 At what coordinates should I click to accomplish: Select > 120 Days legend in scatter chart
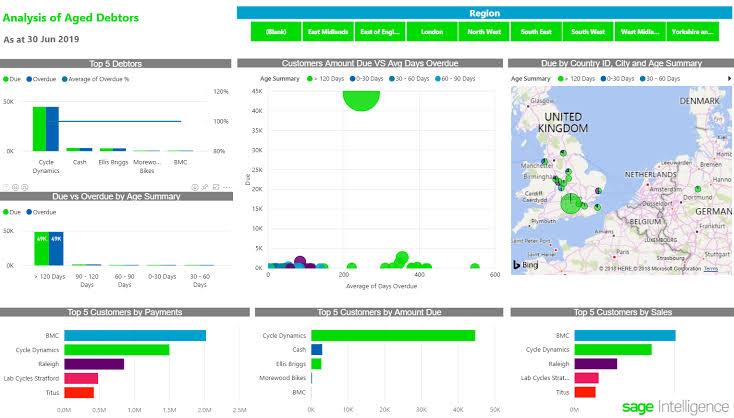click(325, 79)
